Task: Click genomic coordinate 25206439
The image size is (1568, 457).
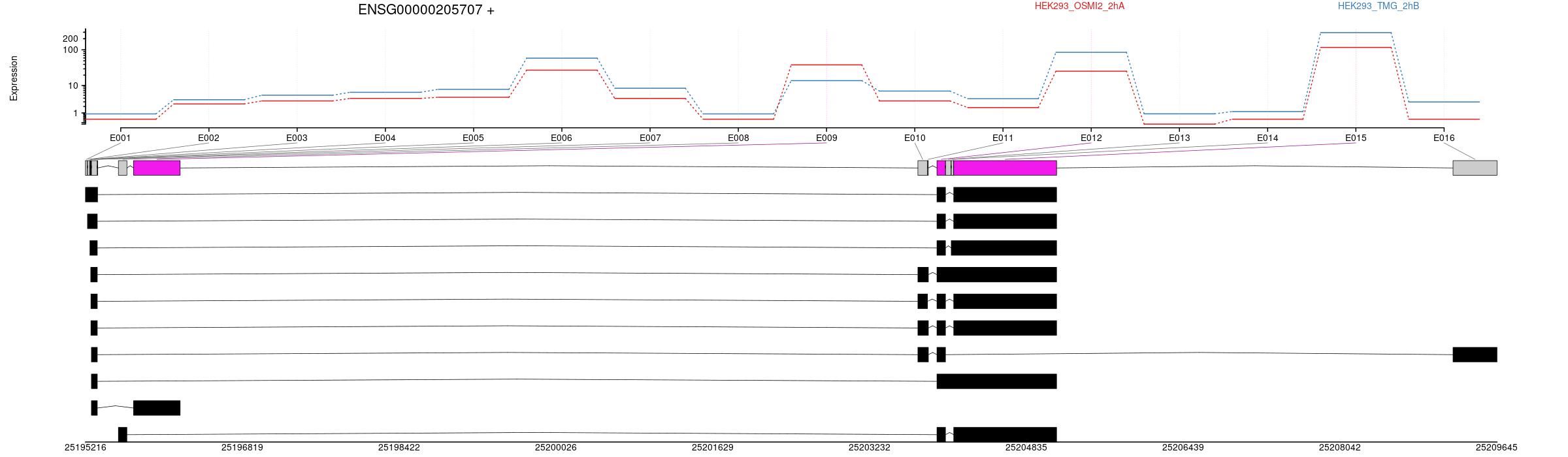Action: pos(1183,447)
